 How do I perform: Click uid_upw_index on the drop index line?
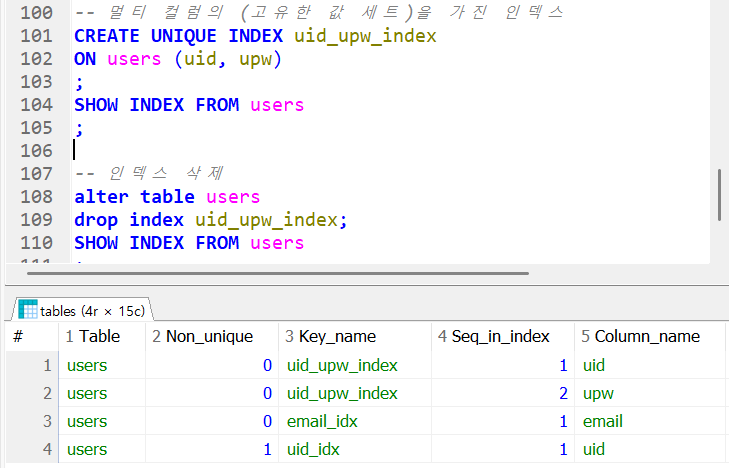[266, 220]
